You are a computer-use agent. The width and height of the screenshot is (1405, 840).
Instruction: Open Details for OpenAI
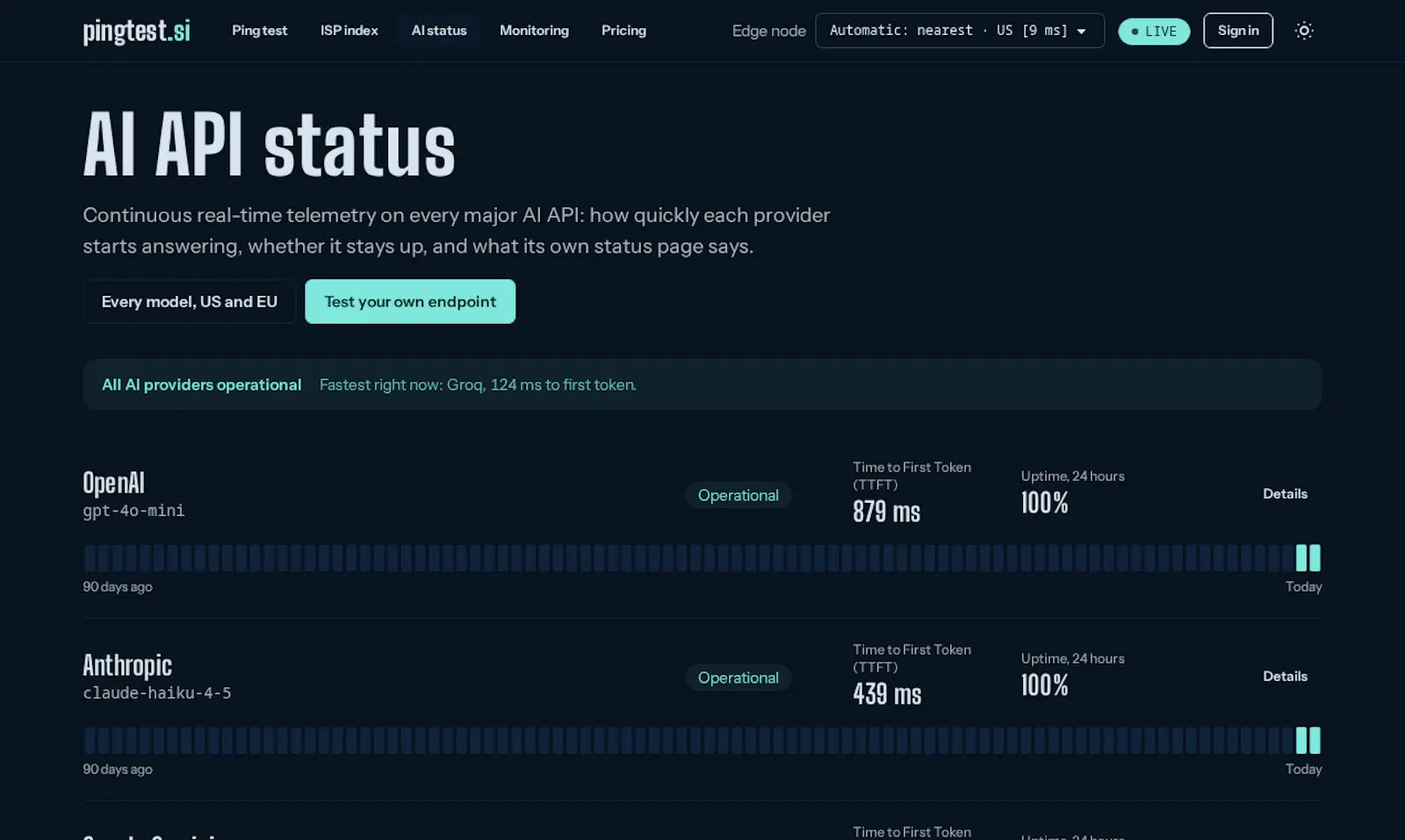[1285, 494]
